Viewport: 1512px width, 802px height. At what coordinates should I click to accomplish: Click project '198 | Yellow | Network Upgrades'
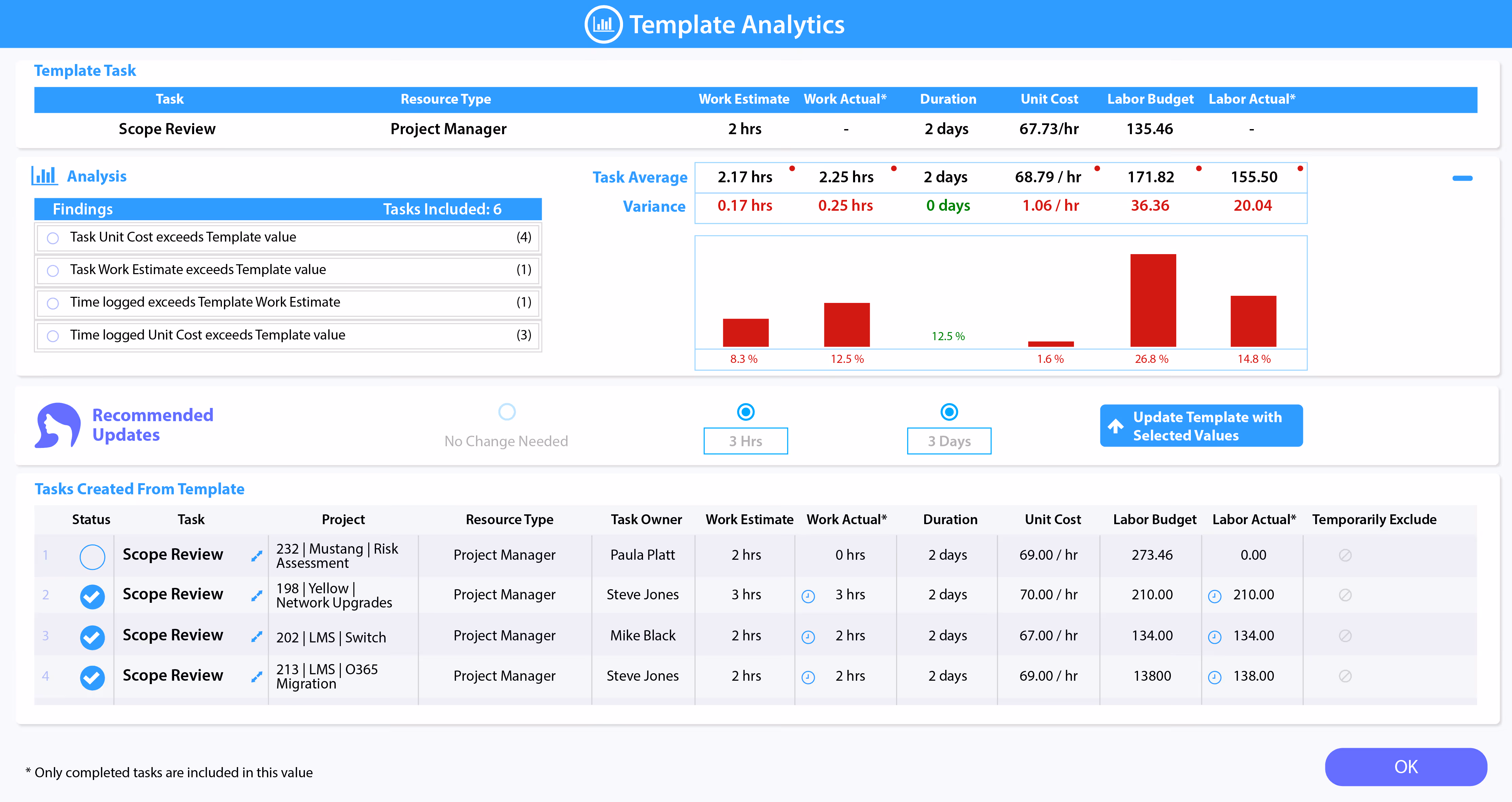334,595
